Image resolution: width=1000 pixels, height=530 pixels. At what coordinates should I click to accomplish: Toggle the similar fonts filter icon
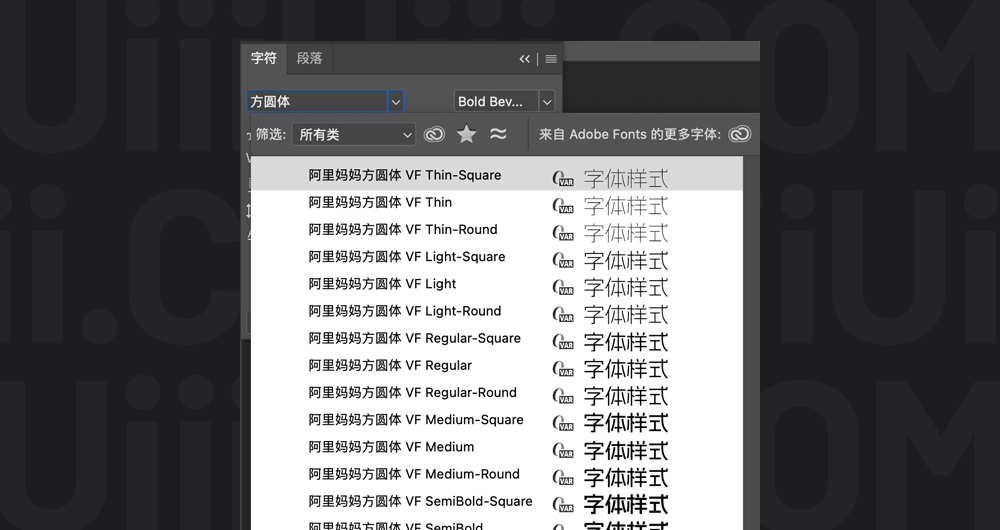498,134
